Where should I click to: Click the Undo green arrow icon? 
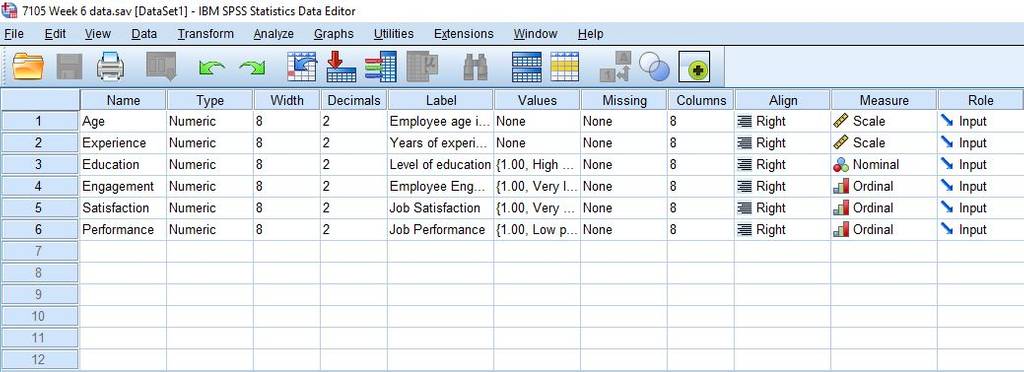tap(212, 67)
